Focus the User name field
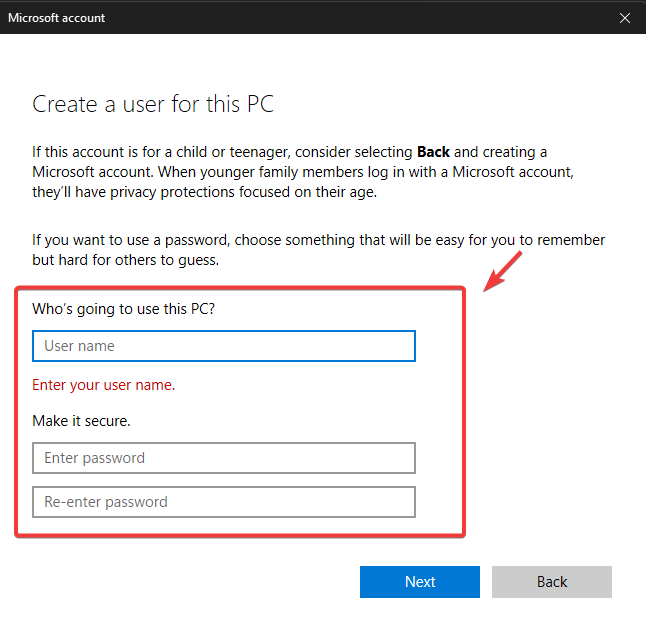This screenshot has width=646, height=629. tap(224, 346)
